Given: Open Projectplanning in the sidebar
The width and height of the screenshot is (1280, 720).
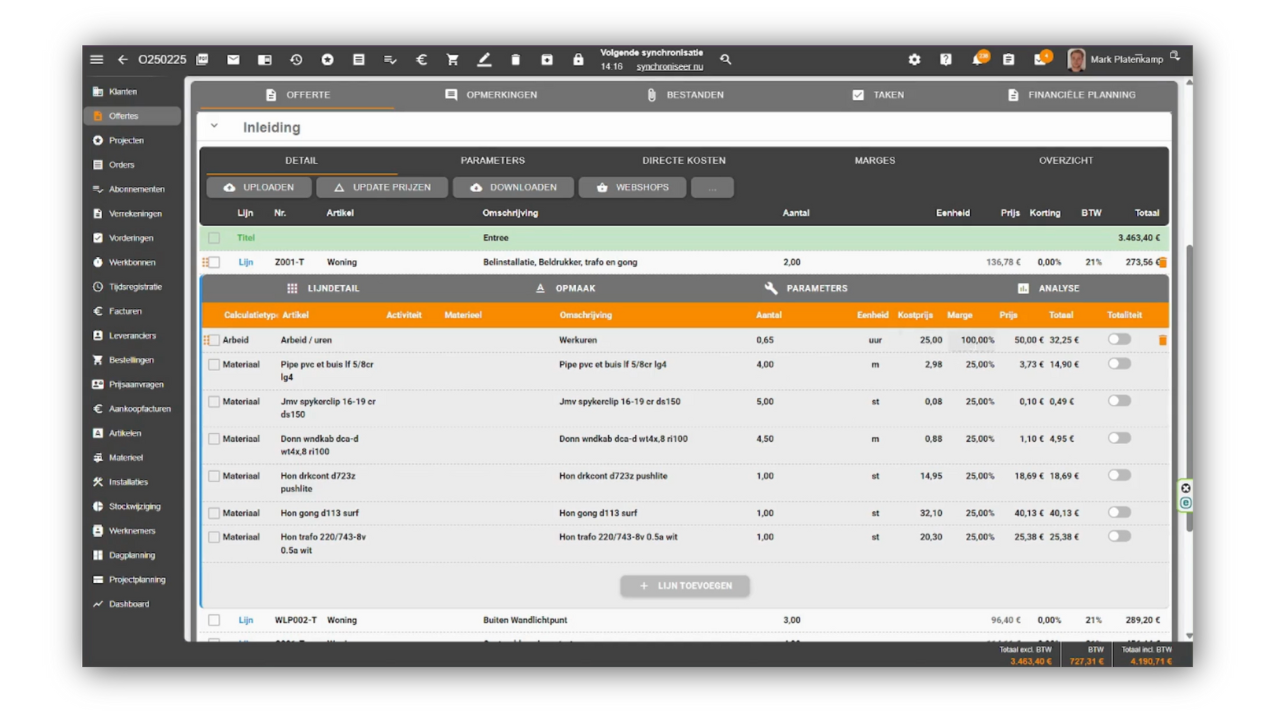Looking at the screenshot, I should click(x=133, y=580).
